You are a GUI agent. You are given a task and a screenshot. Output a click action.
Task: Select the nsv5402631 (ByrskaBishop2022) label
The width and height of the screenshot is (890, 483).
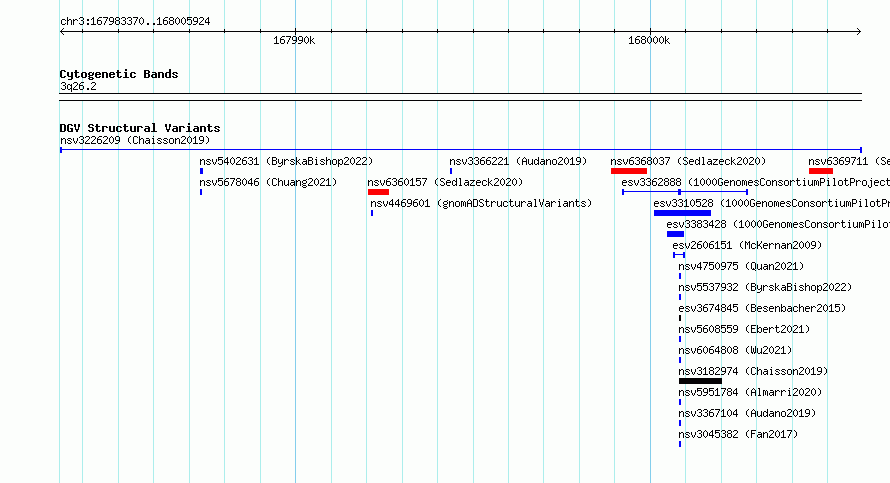point(286,161)
